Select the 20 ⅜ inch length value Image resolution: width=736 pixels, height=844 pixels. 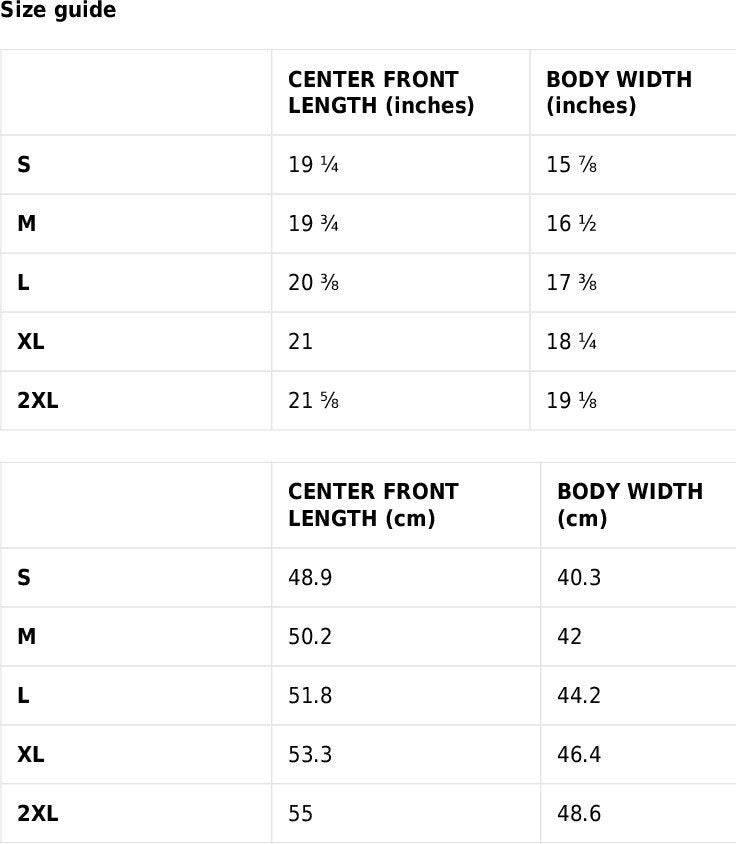click(x=314, y=283)
